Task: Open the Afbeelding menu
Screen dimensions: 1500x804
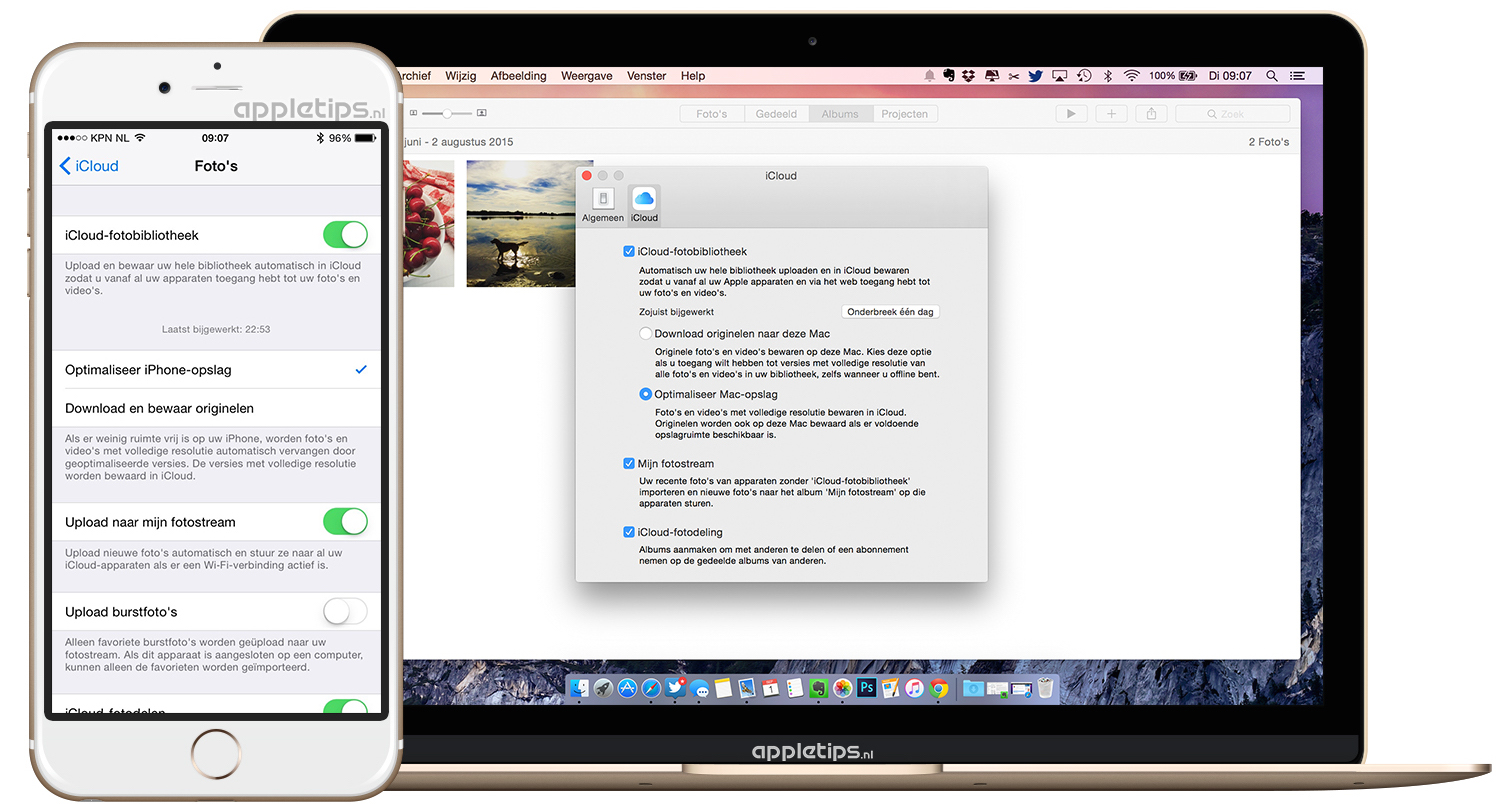Action: pyautogui.click(x=518, y=76)
